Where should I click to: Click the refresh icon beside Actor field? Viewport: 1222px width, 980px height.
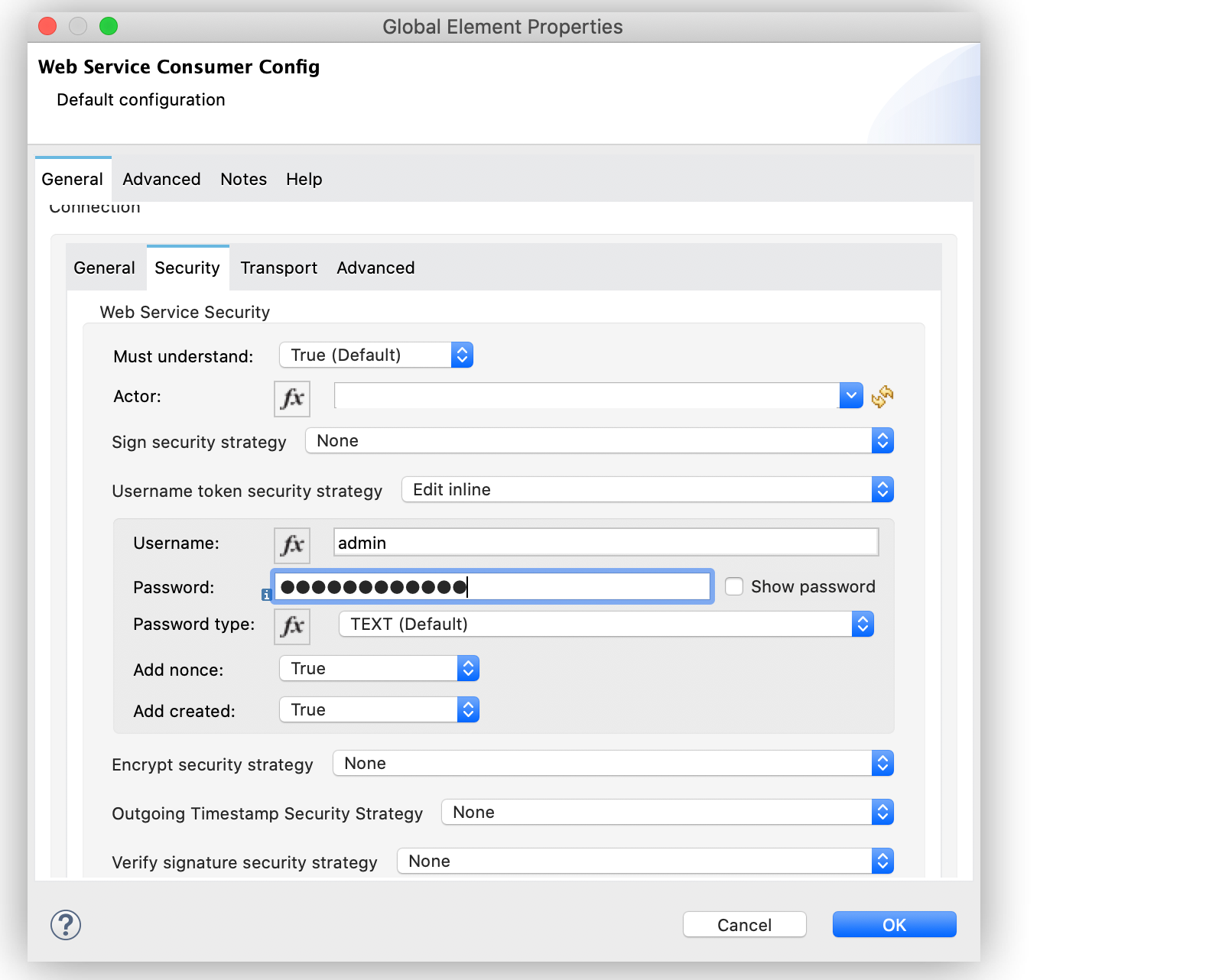[x=882, y=396]
